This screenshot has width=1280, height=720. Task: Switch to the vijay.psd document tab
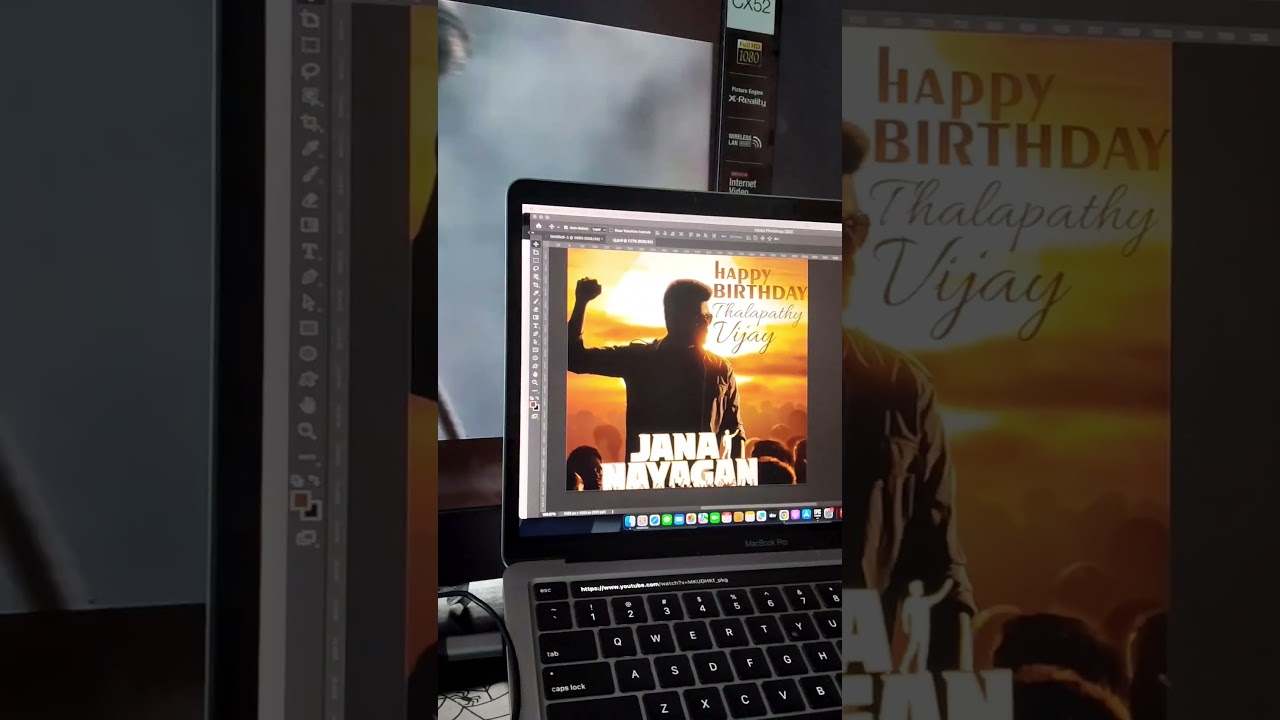coord(632,241)
